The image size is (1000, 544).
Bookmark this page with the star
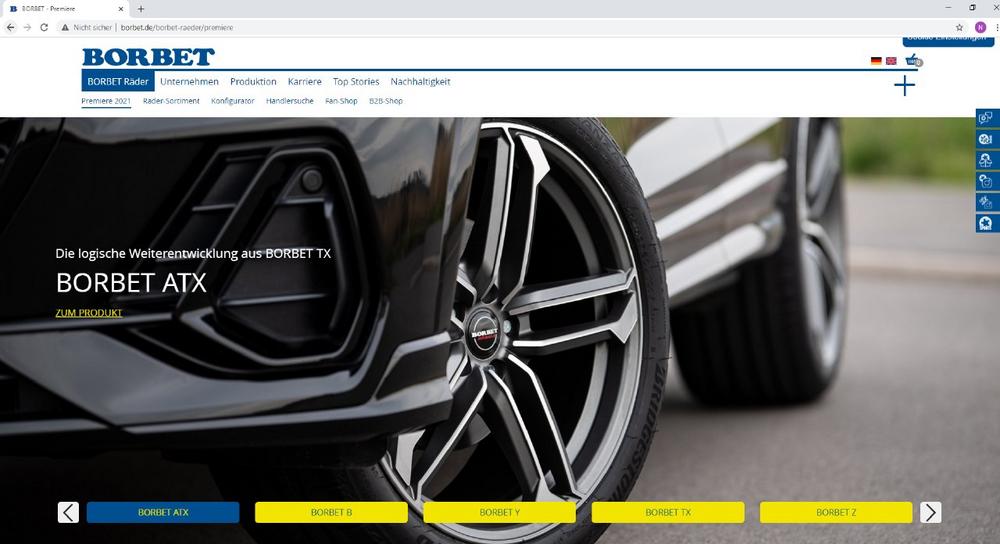pos(959,27)
